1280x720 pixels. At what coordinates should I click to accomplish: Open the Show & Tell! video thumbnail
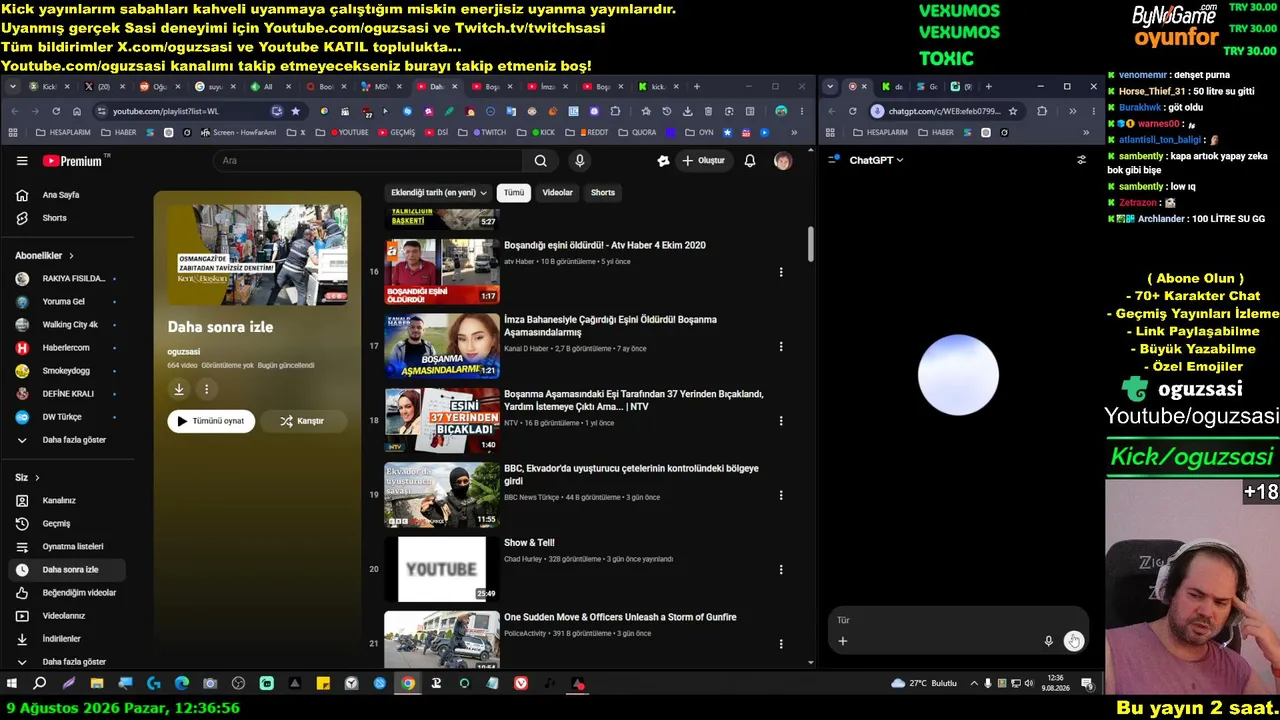[442, 569]
